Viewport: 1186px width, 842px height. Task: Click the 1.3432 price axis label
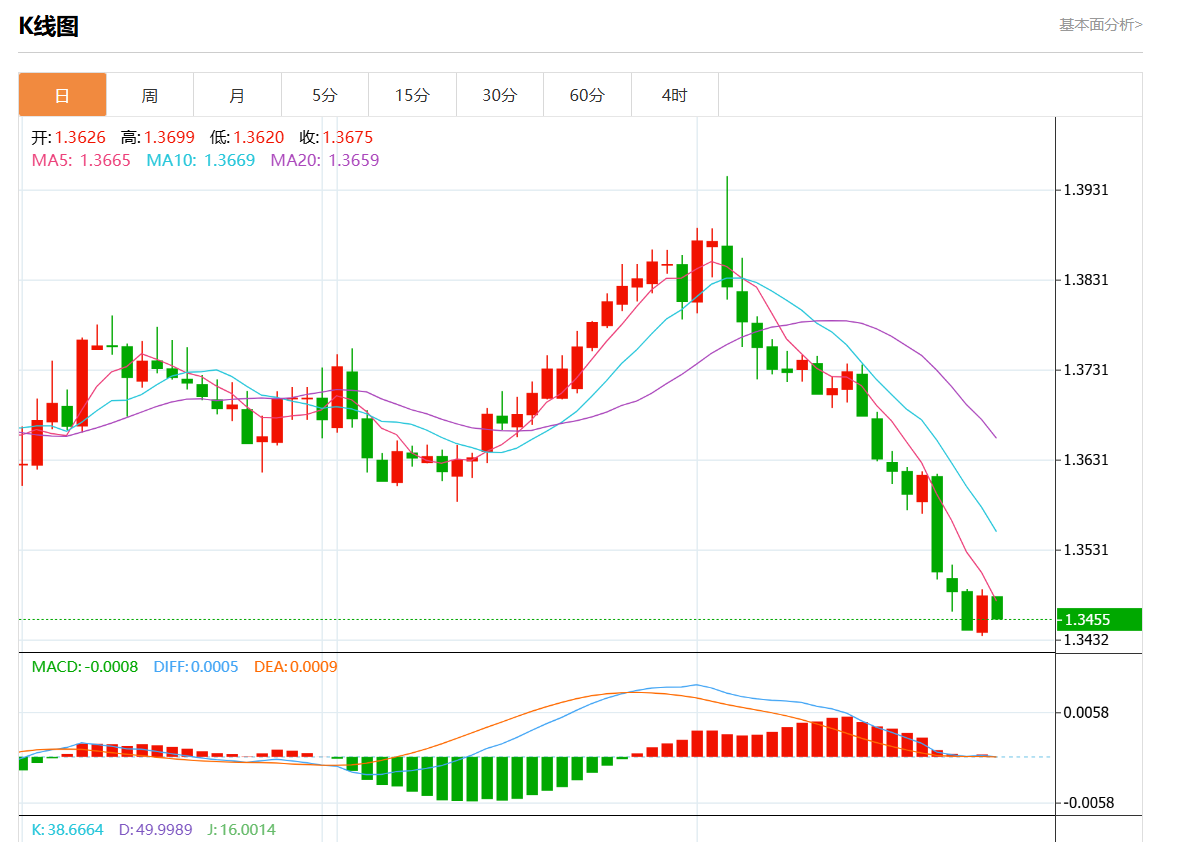click(x=1085, y=640)
